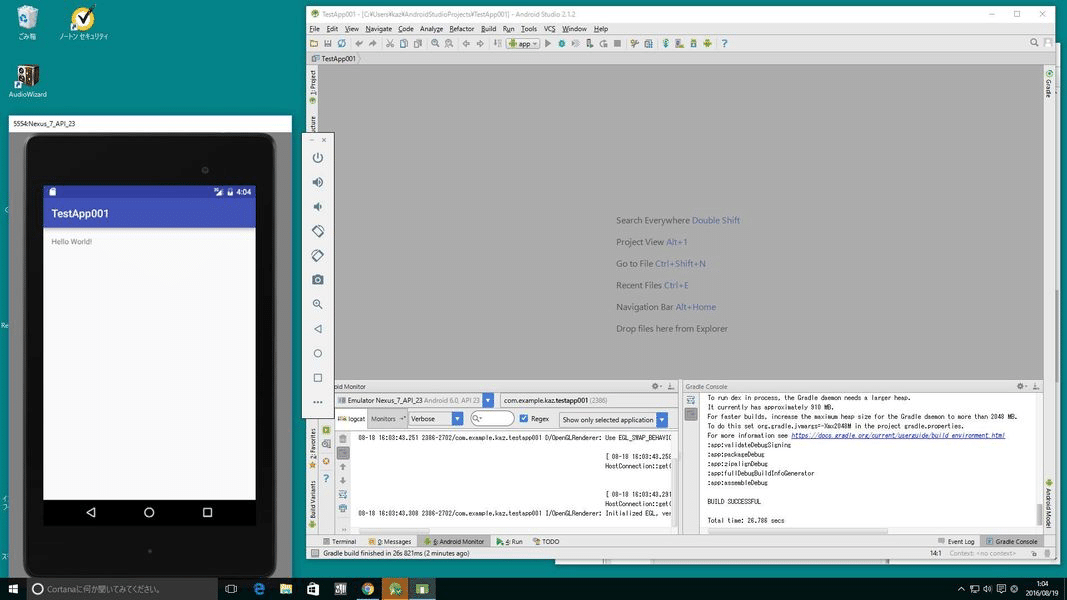Image resolution: width=1067 pixels, height=600 pixels.
Task: Click the emulator Zoom magnifier button
Action: (x=318, y=304)
